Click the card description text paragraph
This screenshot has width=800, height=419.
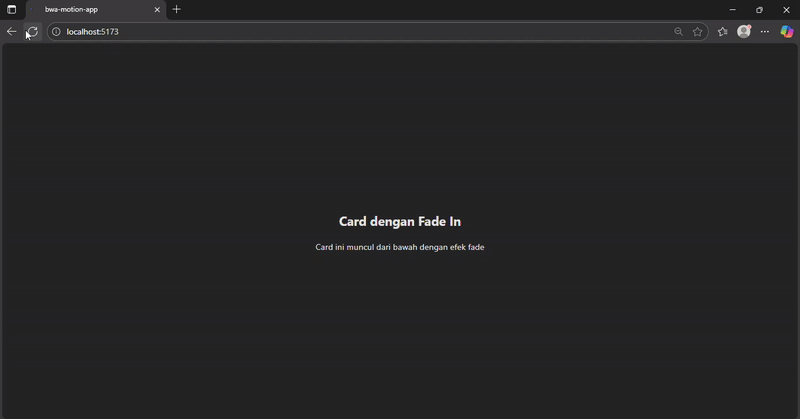pos(400,247)
